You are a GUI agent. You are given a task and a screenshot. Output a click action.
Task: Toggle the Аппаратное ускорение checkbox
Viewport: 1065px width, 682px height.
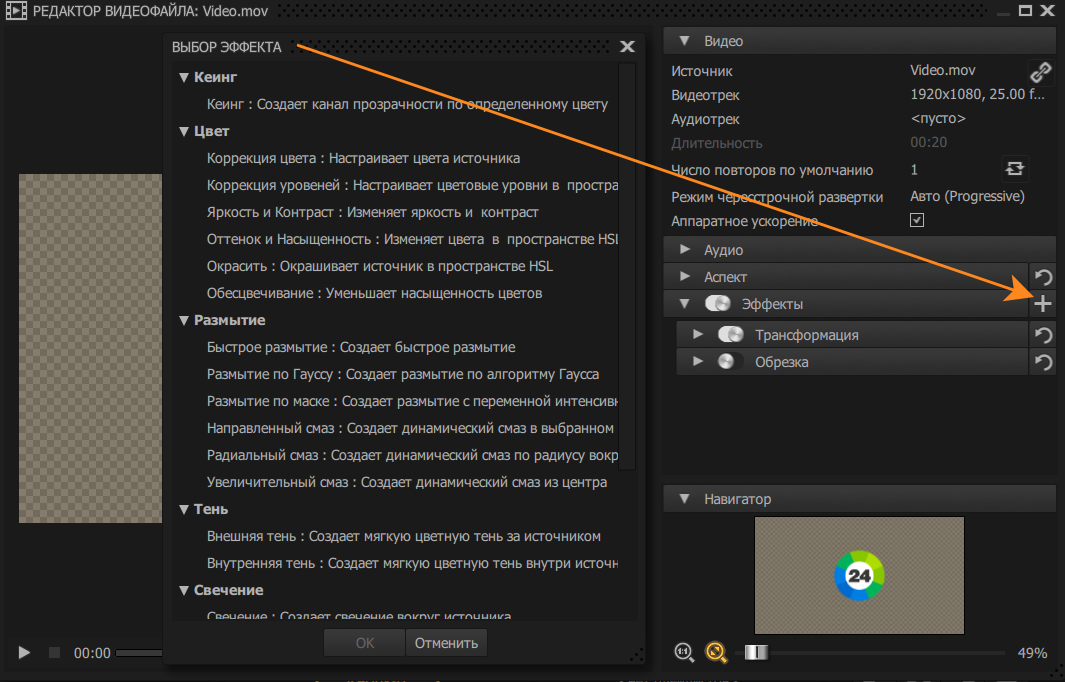click(917, 221)
